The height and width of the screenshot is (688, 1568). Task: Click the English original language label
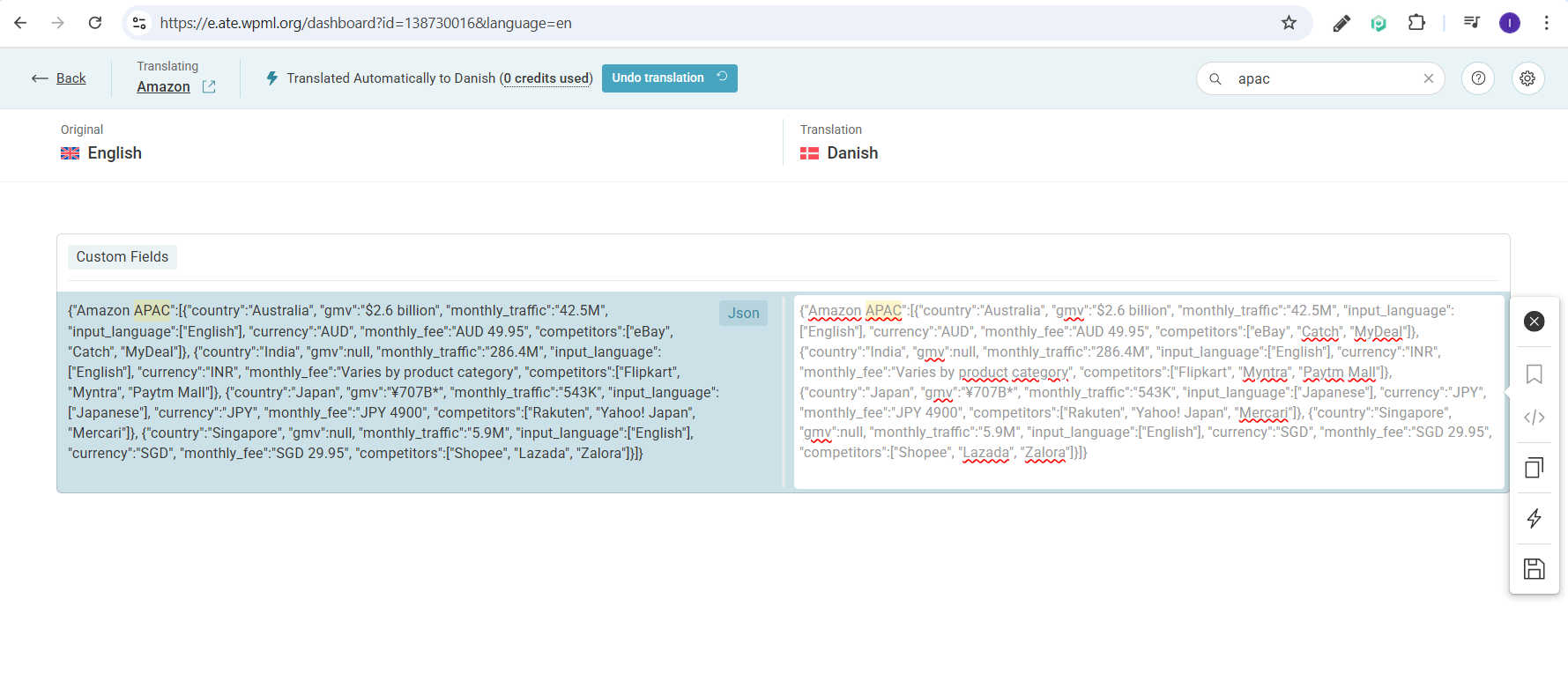(x=115, y=153)
